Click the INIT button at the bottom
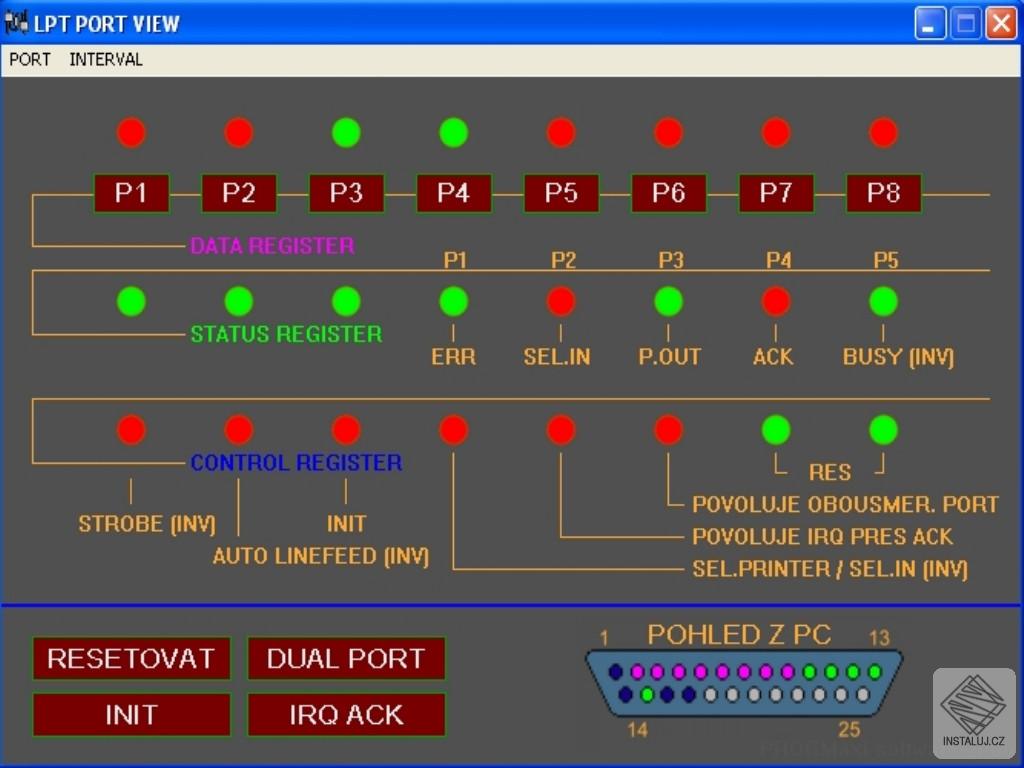1024x768 pixels. coord(131,714)
